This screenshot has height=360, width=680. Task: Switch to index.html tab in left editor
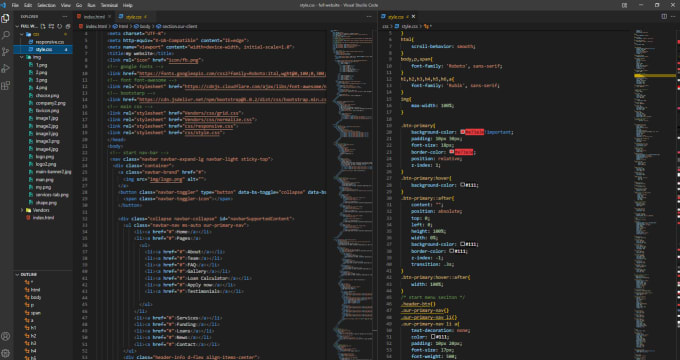coord(94,16)
